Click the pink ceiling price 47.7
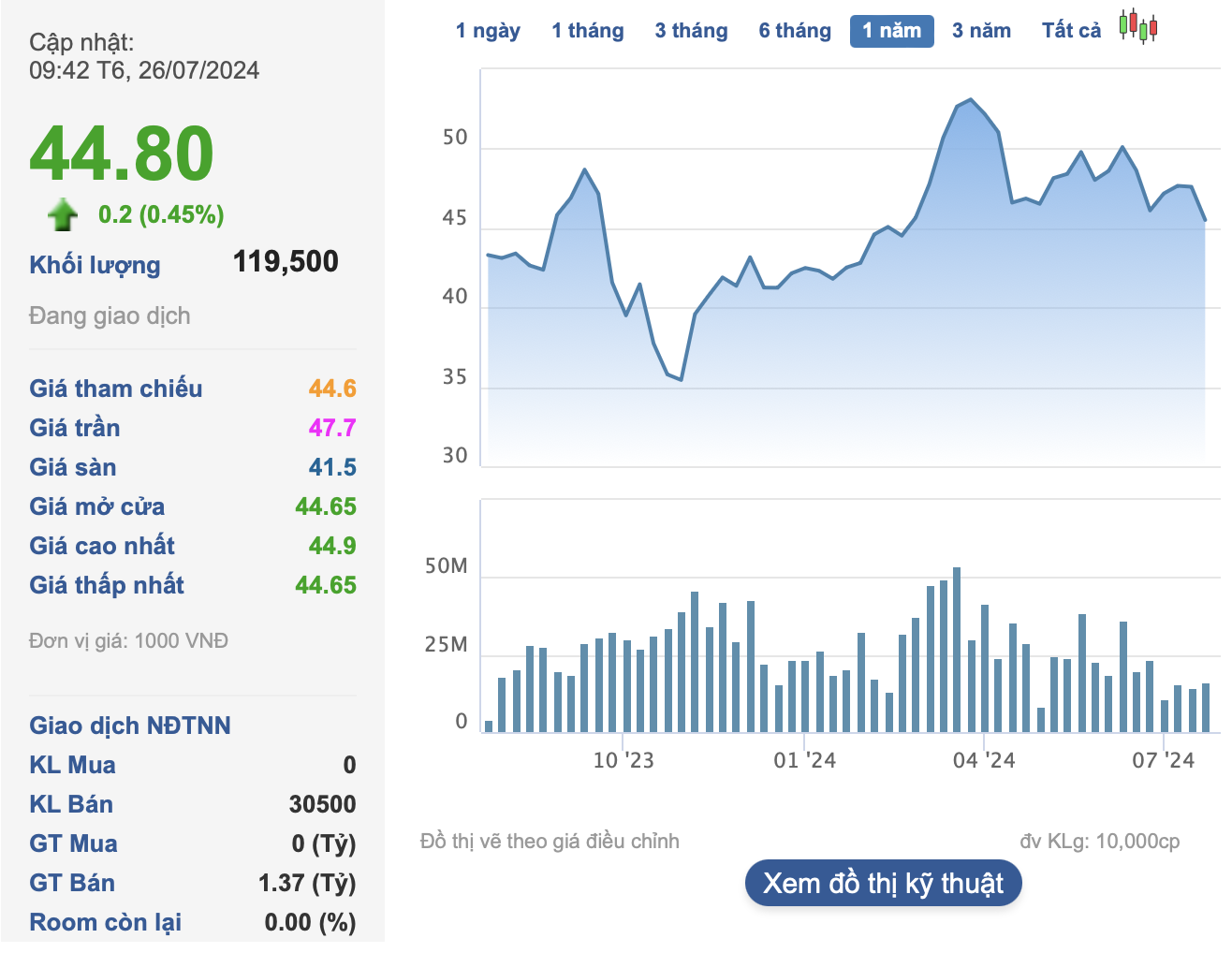 tap(334, 428)
